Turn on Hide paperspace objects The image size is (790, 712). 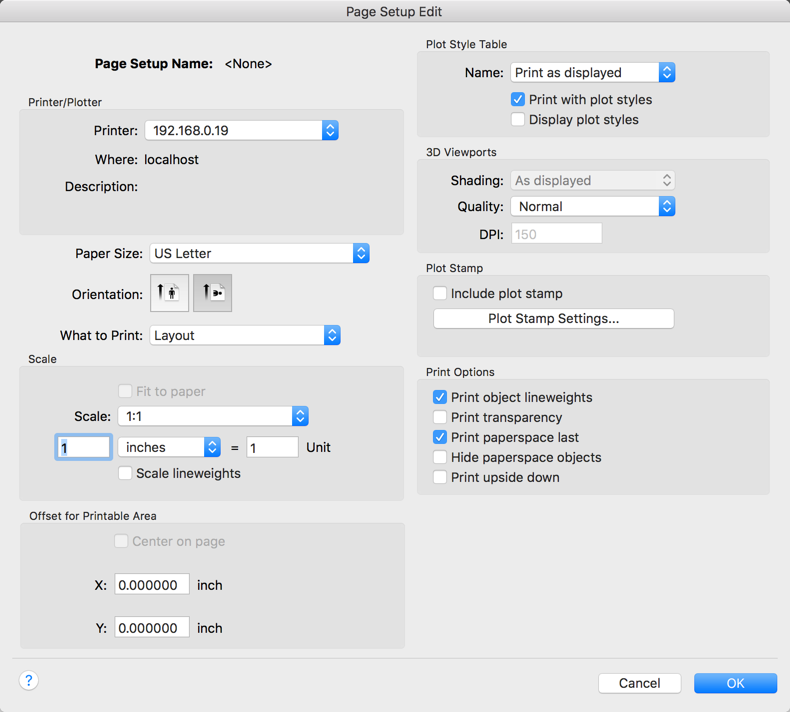[440, 457]
